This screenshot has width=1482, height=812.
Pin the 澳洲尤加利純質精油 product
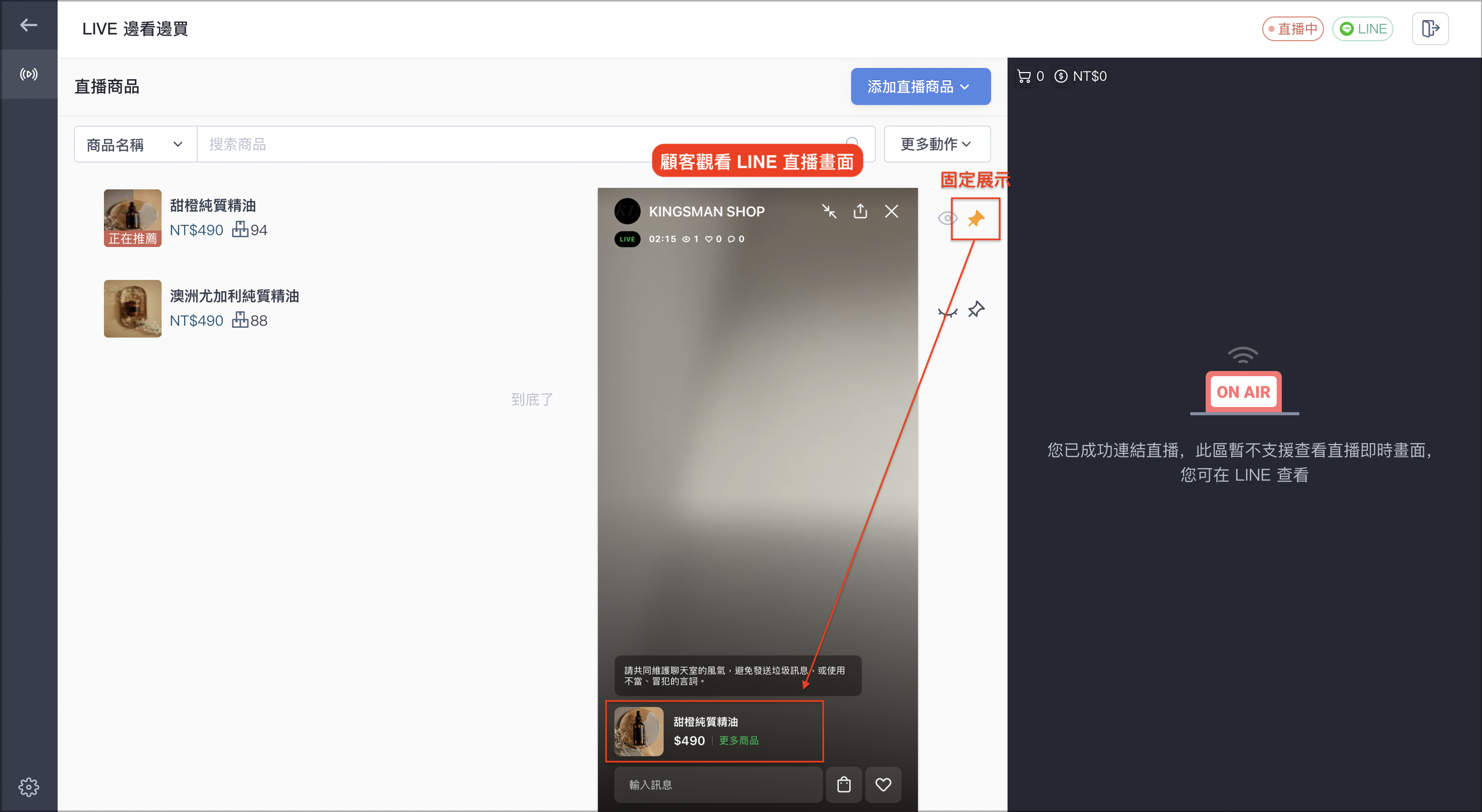(x=976, y=310)
